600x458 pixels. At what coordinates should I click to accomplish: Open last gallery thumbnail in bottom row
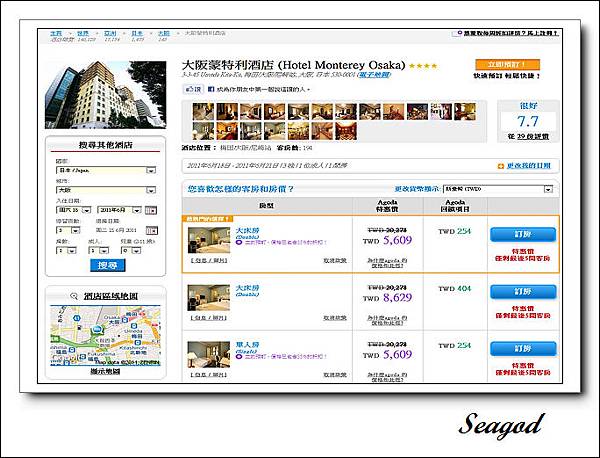point(346,131)
